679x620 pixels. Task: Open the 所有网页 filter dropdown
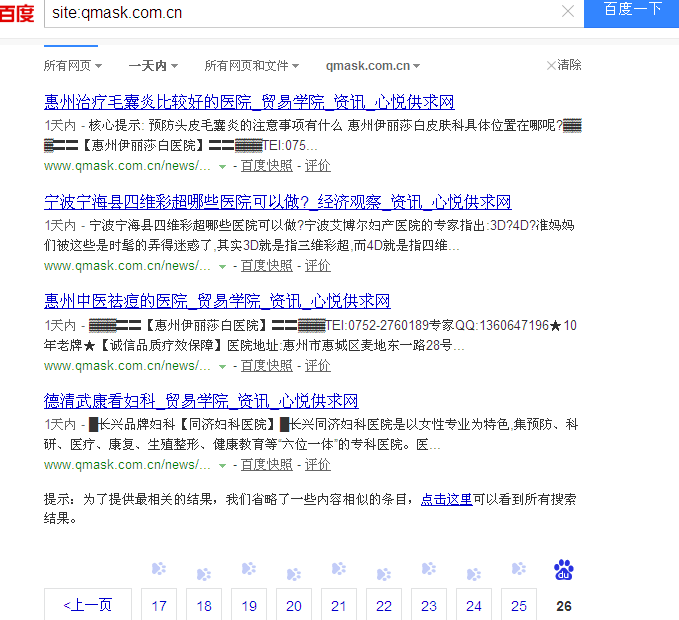(x=73, y=65)
